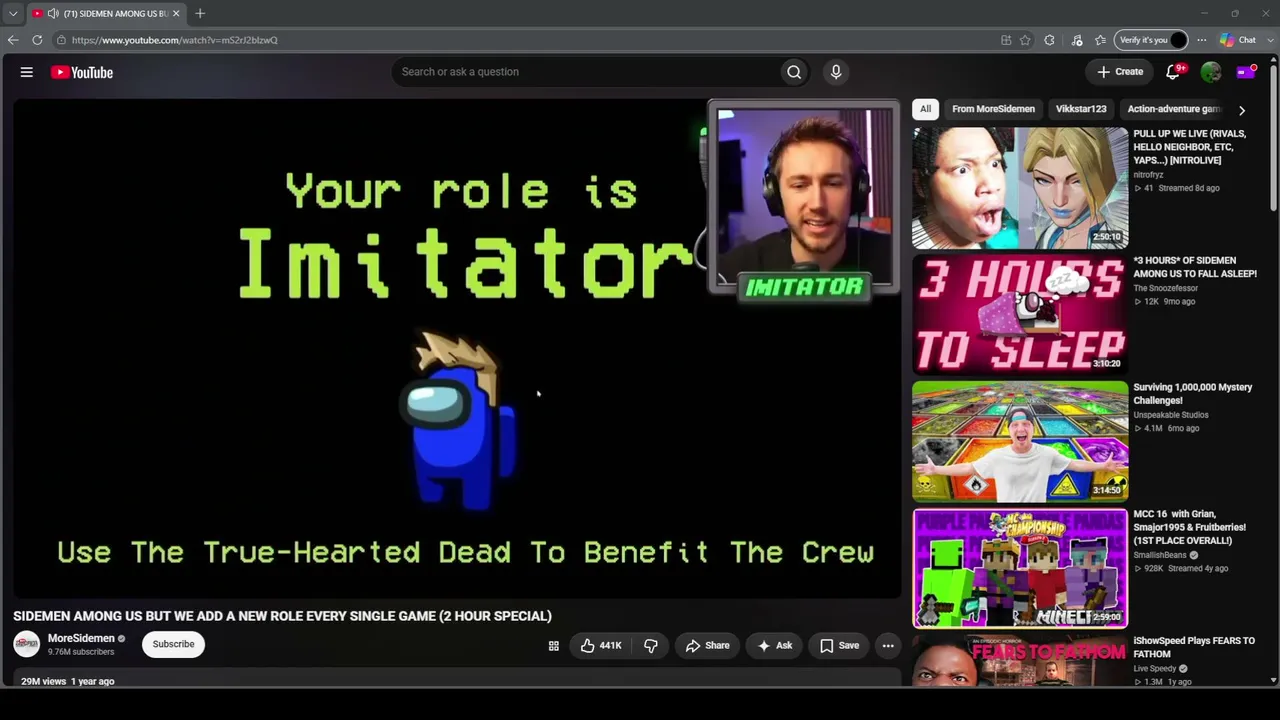Viewport: 1280px width, 720px height.
Task: Open the favorites list icon
Action: click(x=1101, y=40)
